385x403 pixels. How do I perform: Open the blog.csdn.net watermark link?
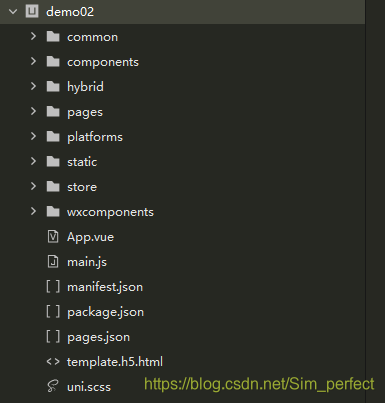(x=259, y=384)
